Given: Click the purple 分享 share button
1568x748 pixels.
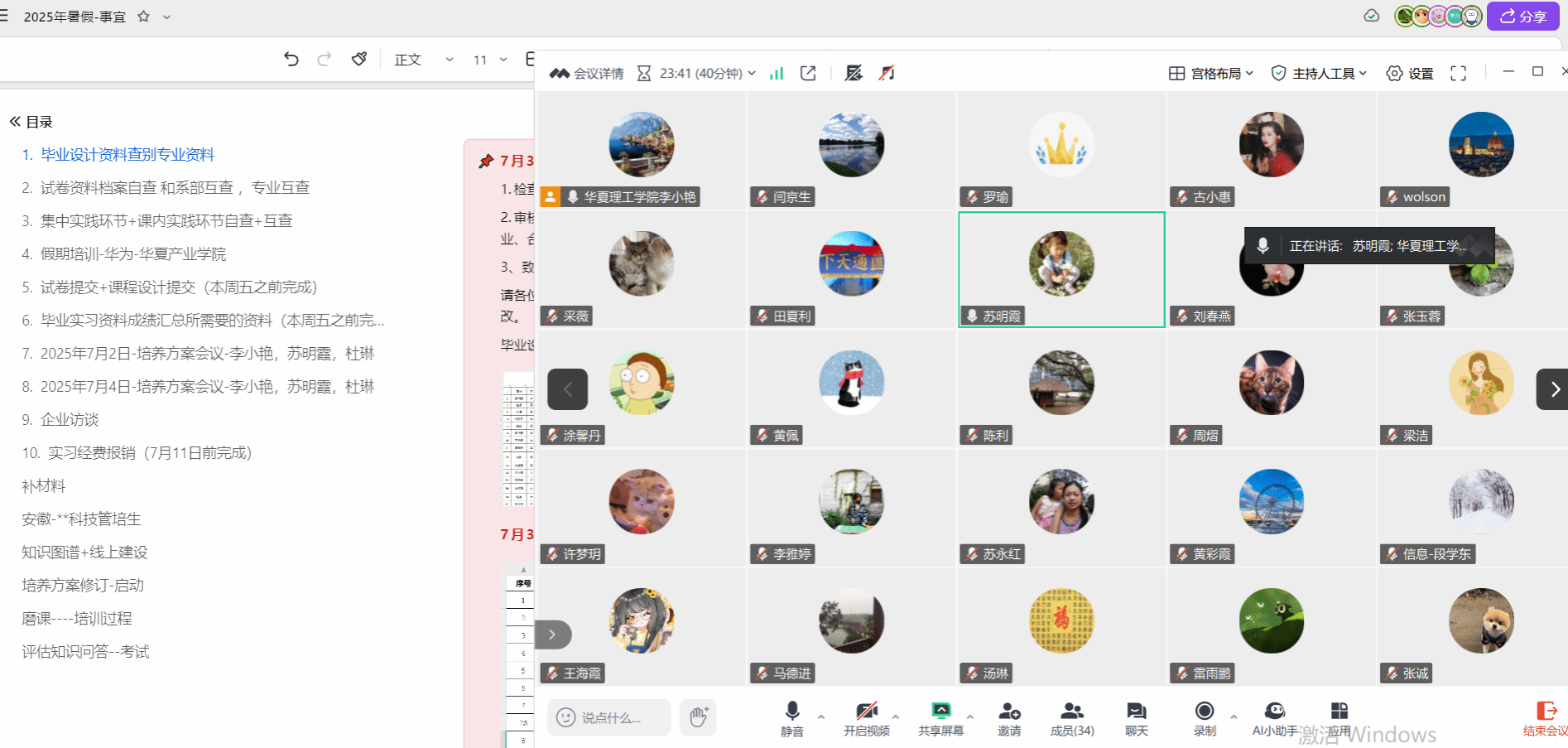Looking at the screenshot, I should (x=1522, y=17).
